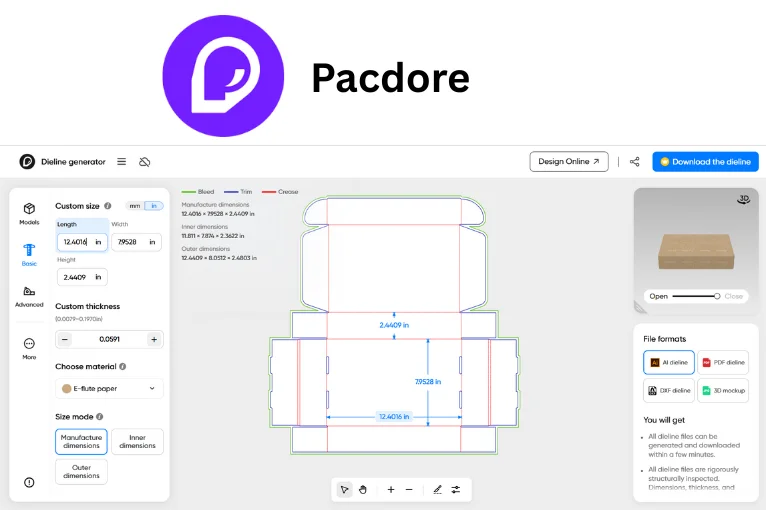Click the More options sidebar icon

click(x=29, y=347)
